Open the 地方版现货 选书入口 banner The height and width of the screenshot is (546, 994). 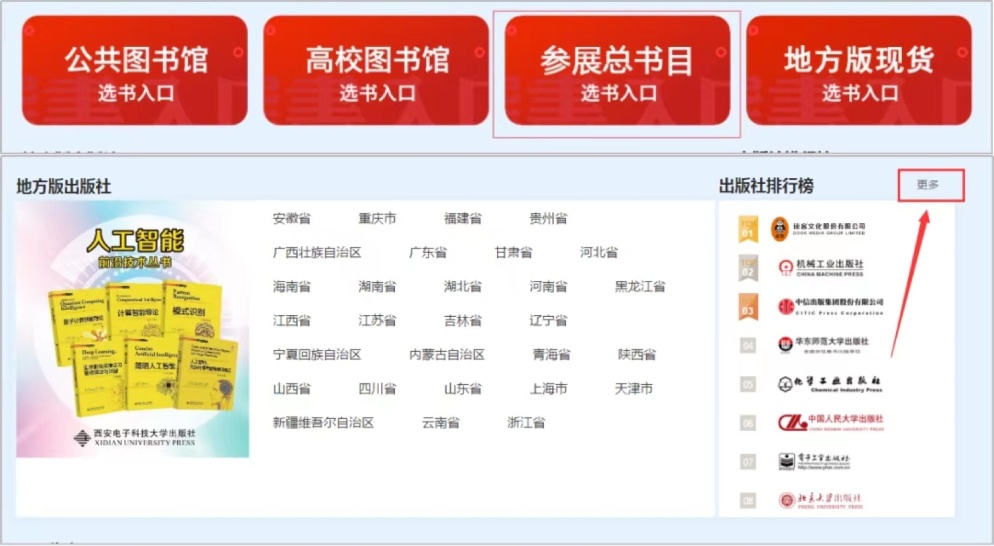coord(858,71)
